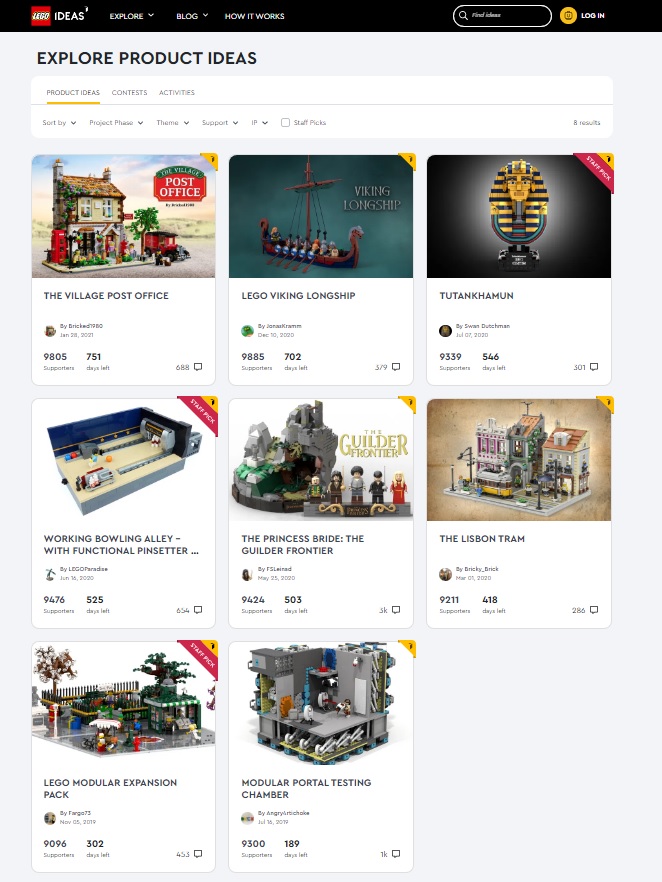Click the LEGO Ideas logo
This screenshot has height=882, width=662.
(59, 15)
